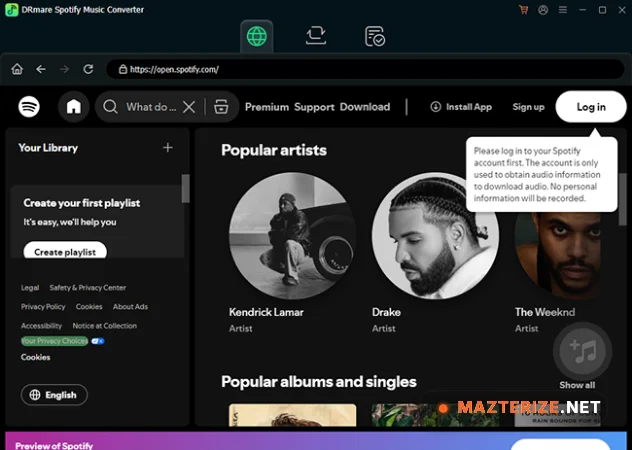Open the English language selector
This screenshot has width=632, height=450.
coord(54,395)
